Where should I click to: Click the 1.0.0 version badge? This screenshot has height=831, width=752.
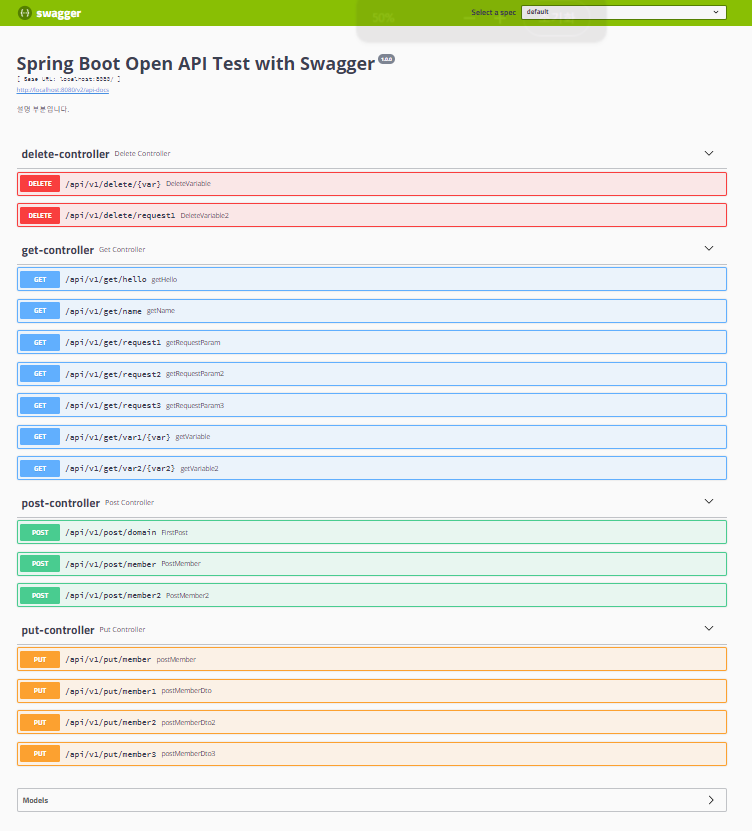click(386, 59)
